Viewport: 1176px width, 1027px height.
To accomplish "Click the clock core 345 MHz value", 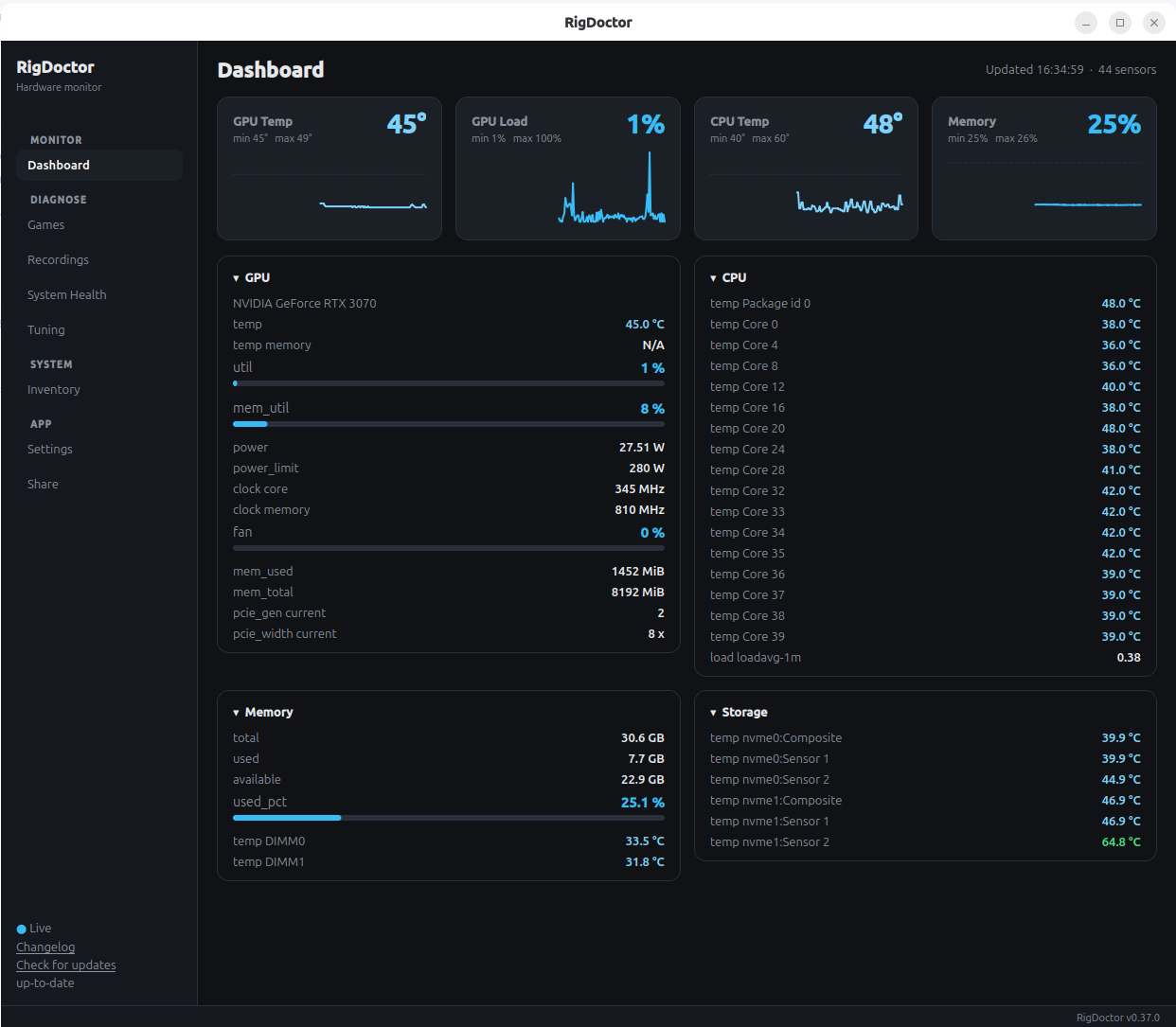I will pyautogui.click(x=639, y=489).
